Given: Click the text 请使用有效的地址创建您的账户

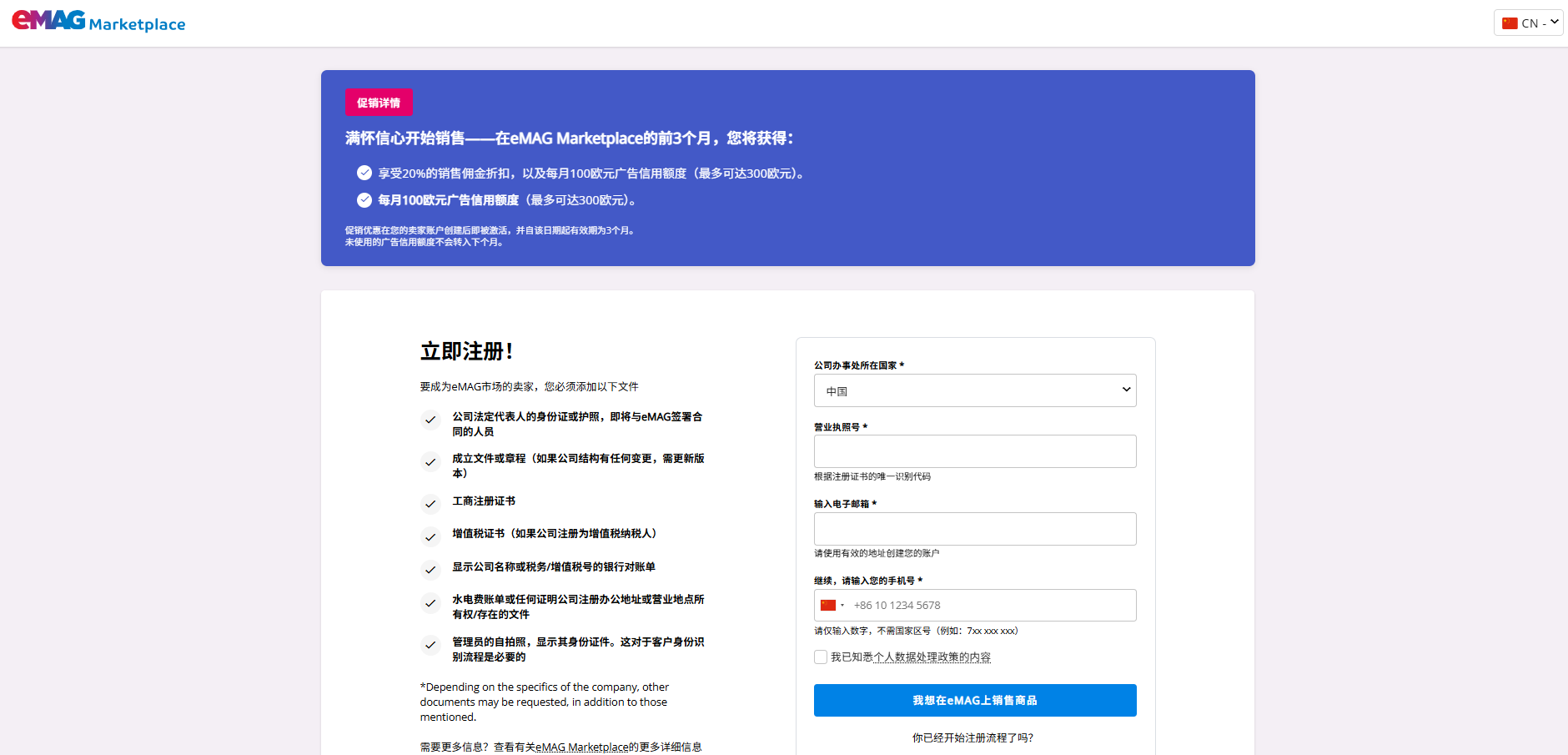Looking at the screenshot, I should pos(877,553).
